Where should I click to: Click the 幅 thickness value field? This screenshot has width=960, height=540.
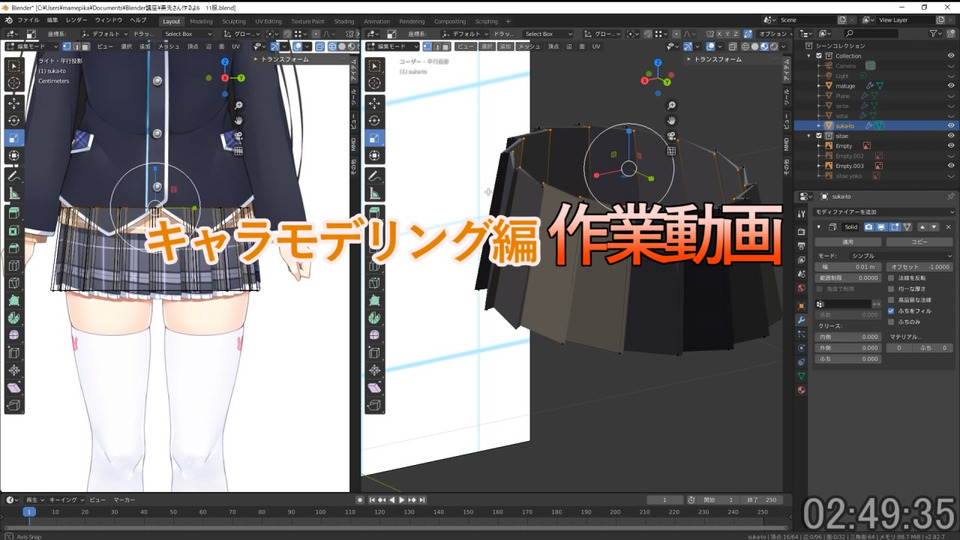pos(849,267)
